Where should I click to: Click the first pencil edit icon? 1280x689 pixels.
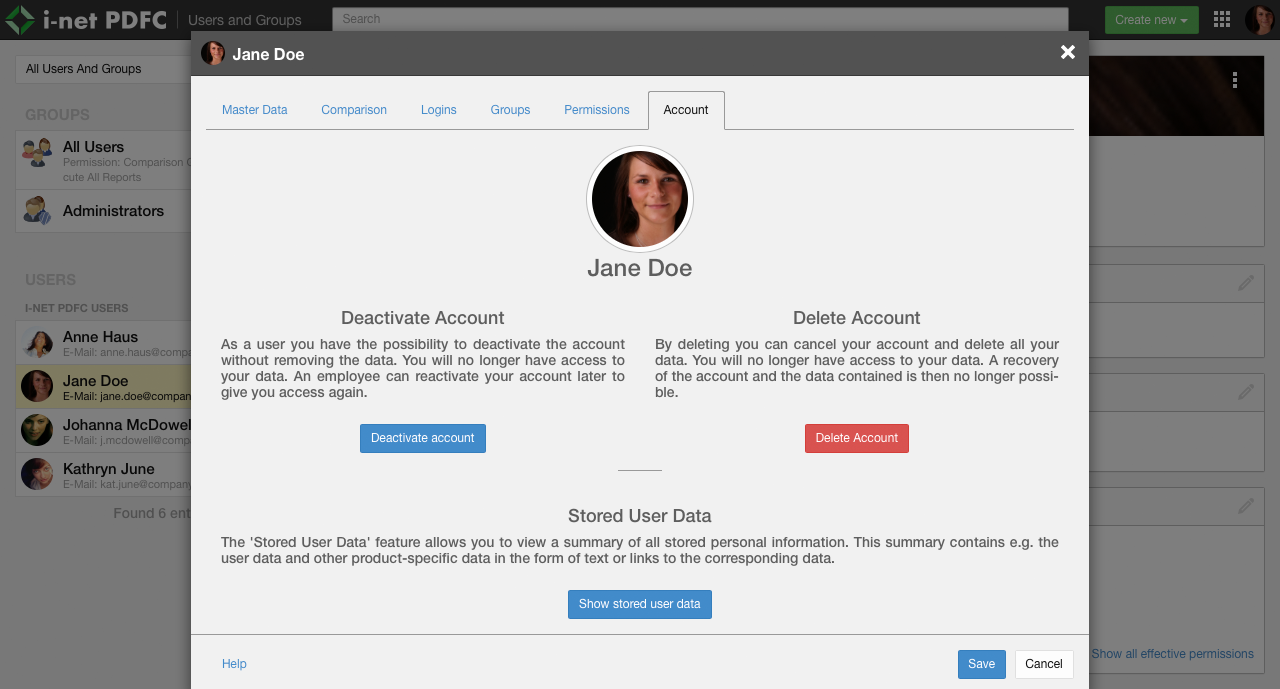pyautogui.click(x=1246, y=283)
